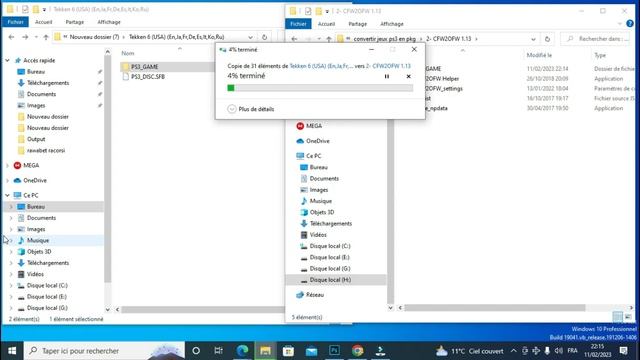Click the green copy progress bar
Viewport: 640px width, 360px height.
[320, 88]
